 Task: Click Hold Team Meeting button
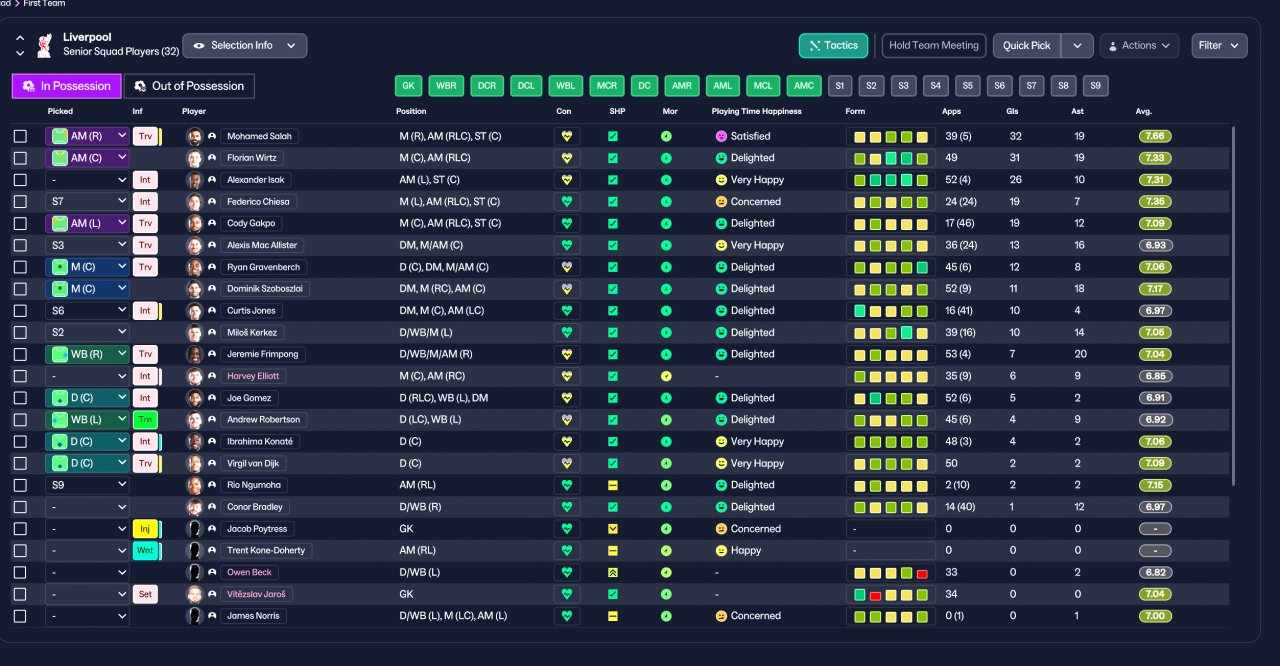(934, 45)
